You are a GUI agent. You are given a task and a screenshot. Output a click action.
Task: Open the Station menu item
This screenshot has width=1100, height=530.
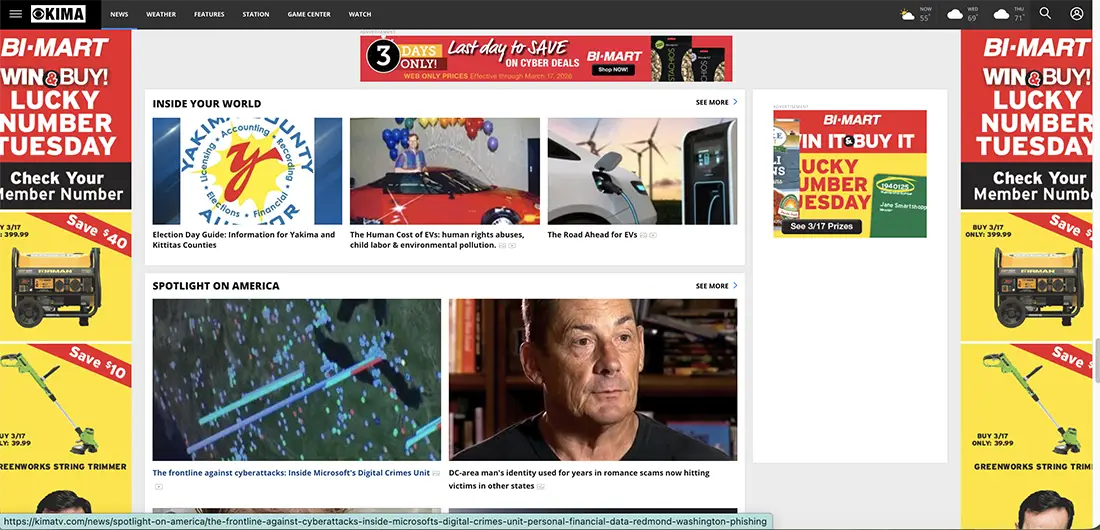pos(256,14)
